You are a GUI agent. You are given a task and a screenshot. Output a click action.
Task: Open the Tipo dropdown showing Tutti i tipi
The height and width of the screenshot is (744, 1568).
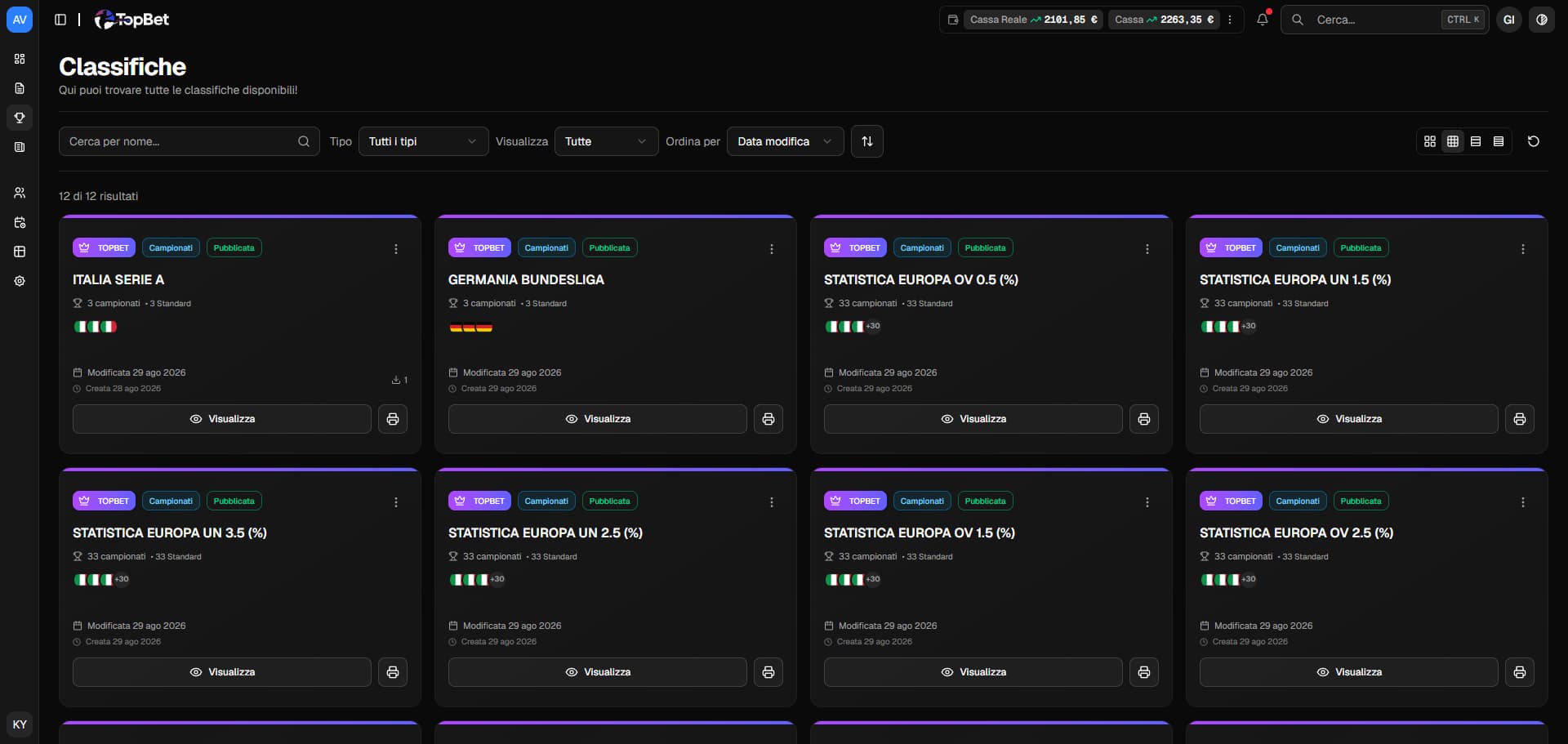[x=424, y=141]
